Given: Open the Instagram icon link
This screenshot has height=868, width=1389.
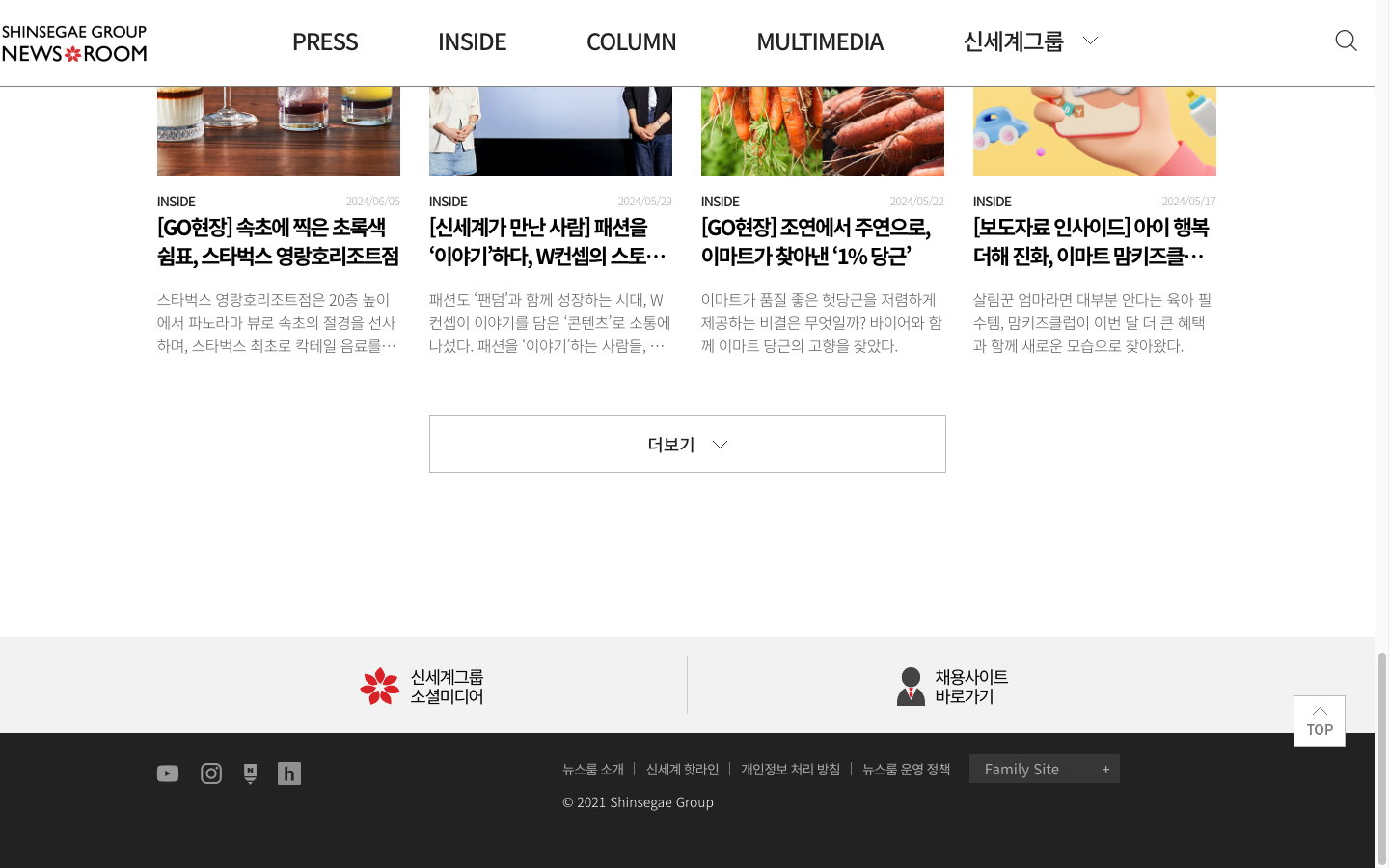Looking at the screenshot, I should coord(211,773).
